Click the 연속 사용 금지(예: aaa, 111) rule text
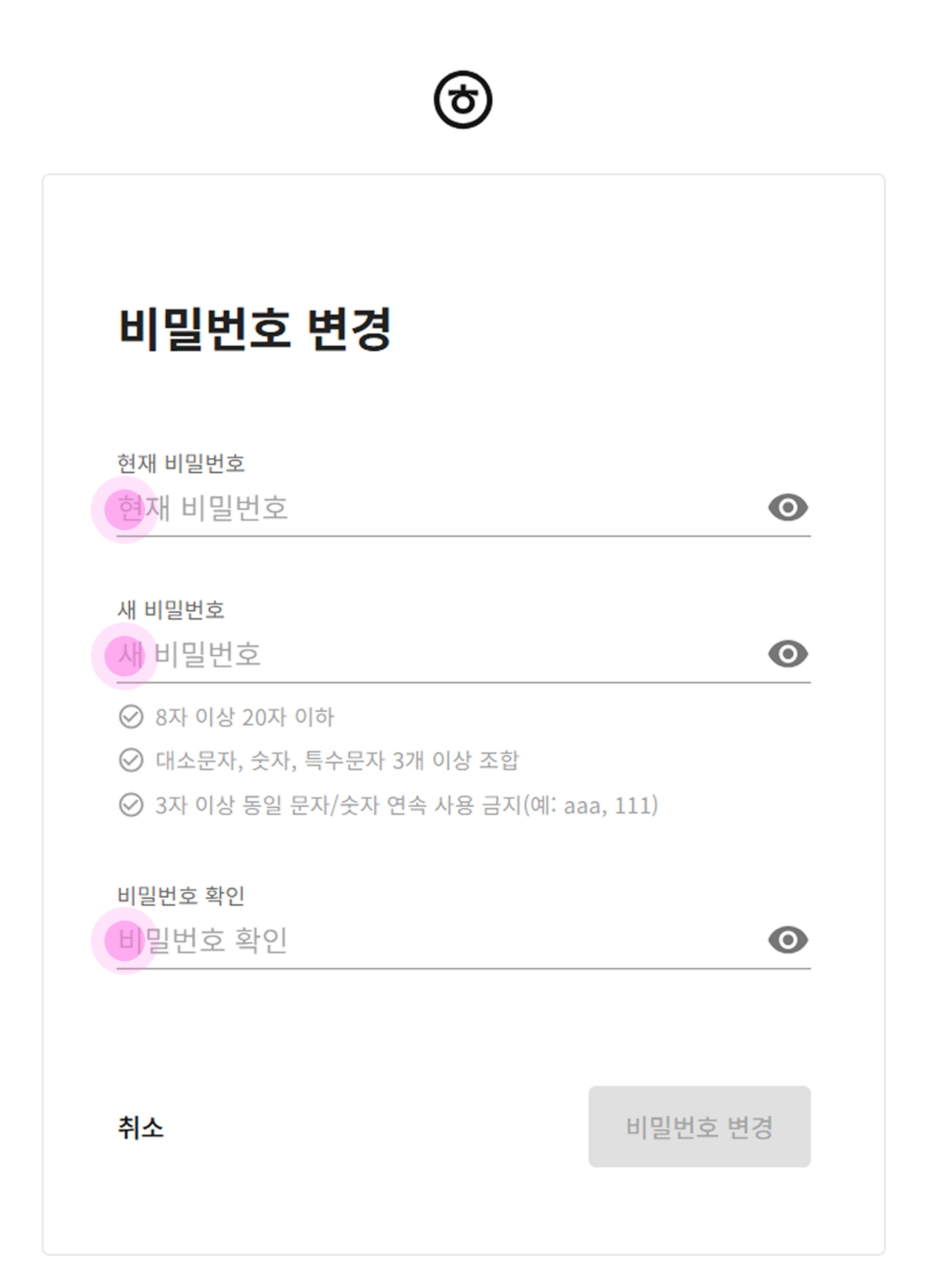 pos(522,805)
